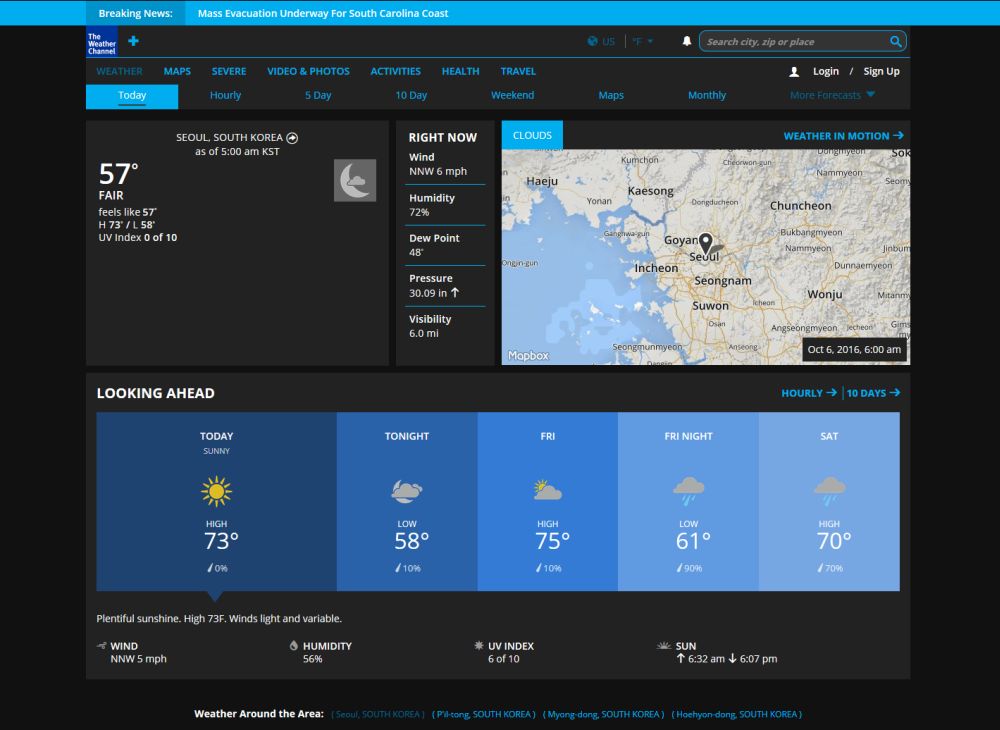Click the search magnifier icon
The image size is (1000, 730).
pyautogui.click(x=895, y=41)
